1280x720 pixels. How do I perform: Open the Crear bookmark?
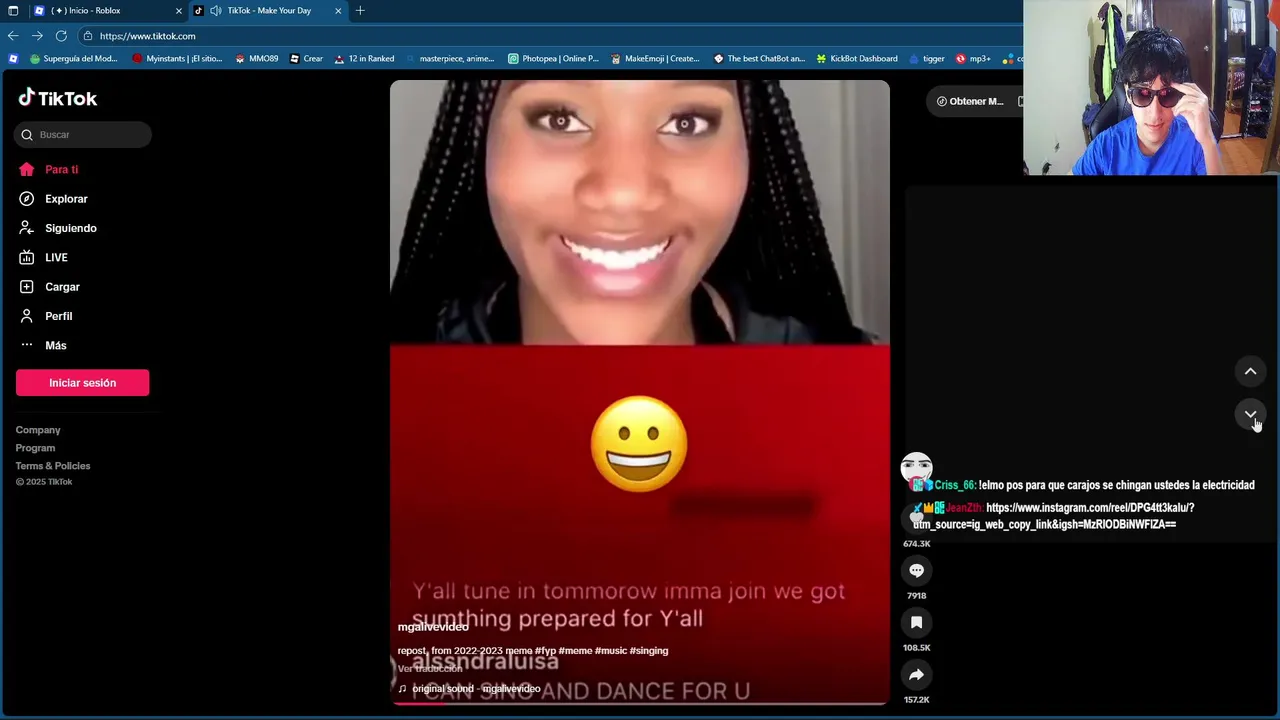tap(306, 59)
